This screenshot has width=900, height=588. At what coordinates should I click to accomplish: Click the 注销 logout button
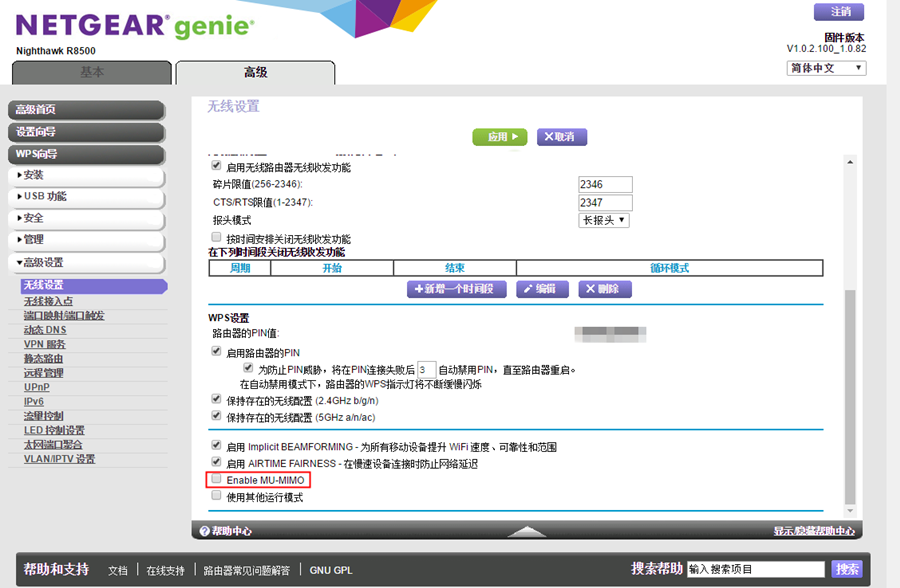[x=840, y=12]
